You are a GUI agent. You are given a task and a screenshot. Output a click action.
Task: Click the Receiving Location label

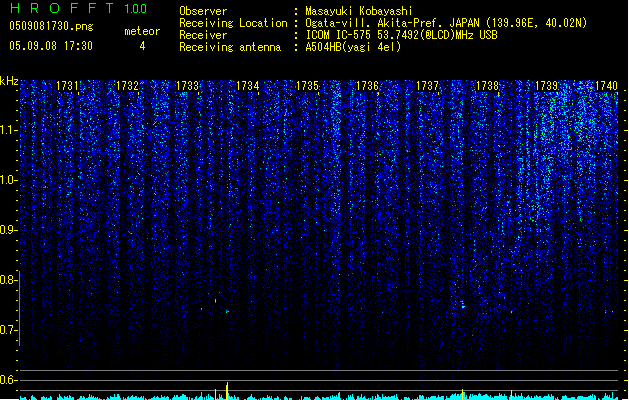(x=233, y=23)
